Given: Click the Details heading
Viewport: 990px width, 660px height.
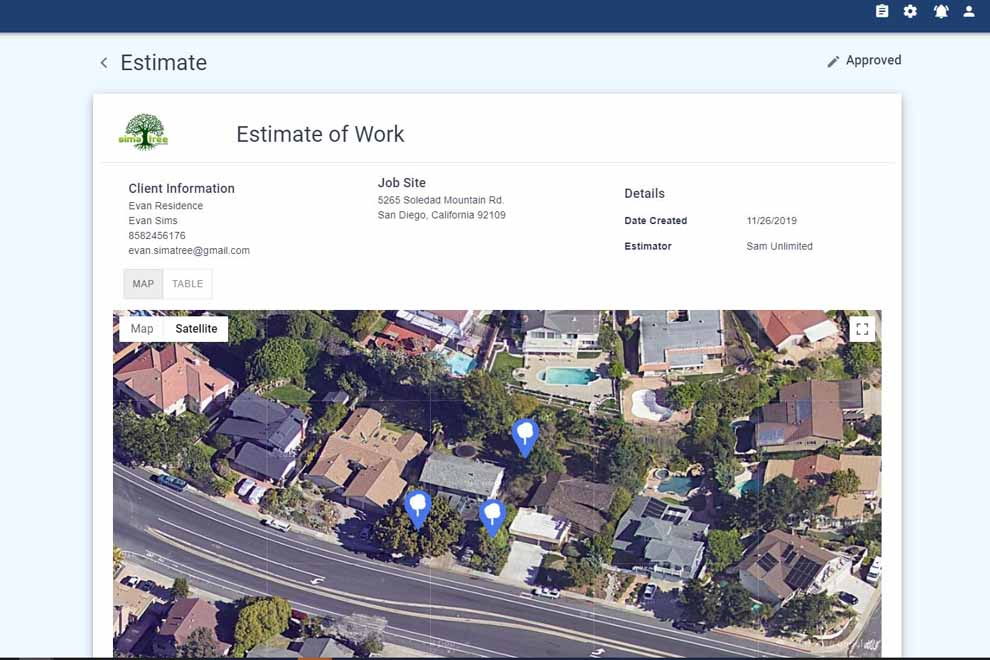Looking at the screenshot, I should click(x=644, y=193).
